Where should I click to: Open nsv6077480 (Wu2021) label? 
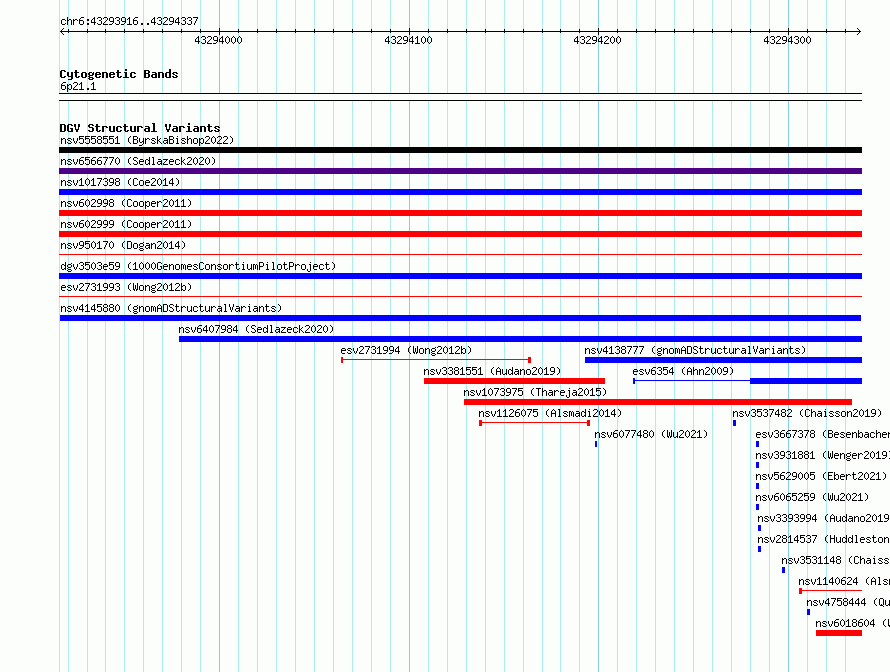click(x=651, y=434)
